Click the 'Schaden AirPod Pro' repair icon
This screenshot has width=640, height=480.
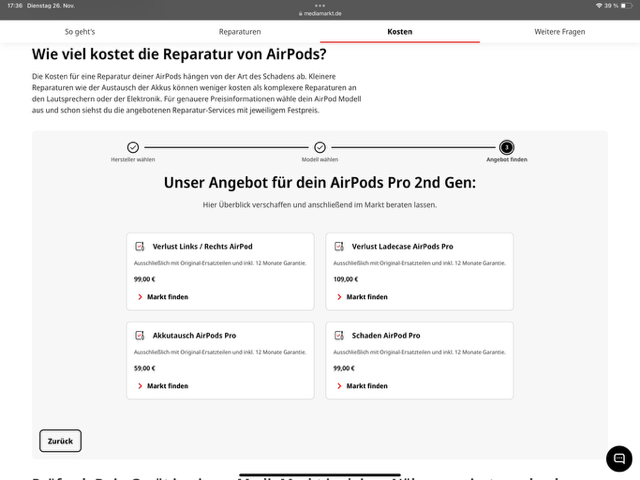coord(339,335)
